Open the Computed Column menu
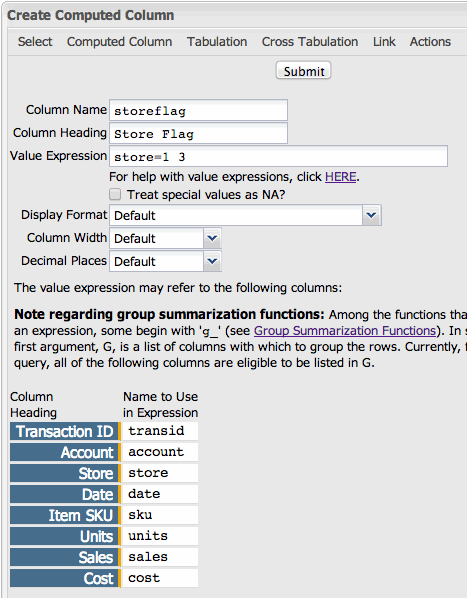467x598 pixels. tap(119, 42)
